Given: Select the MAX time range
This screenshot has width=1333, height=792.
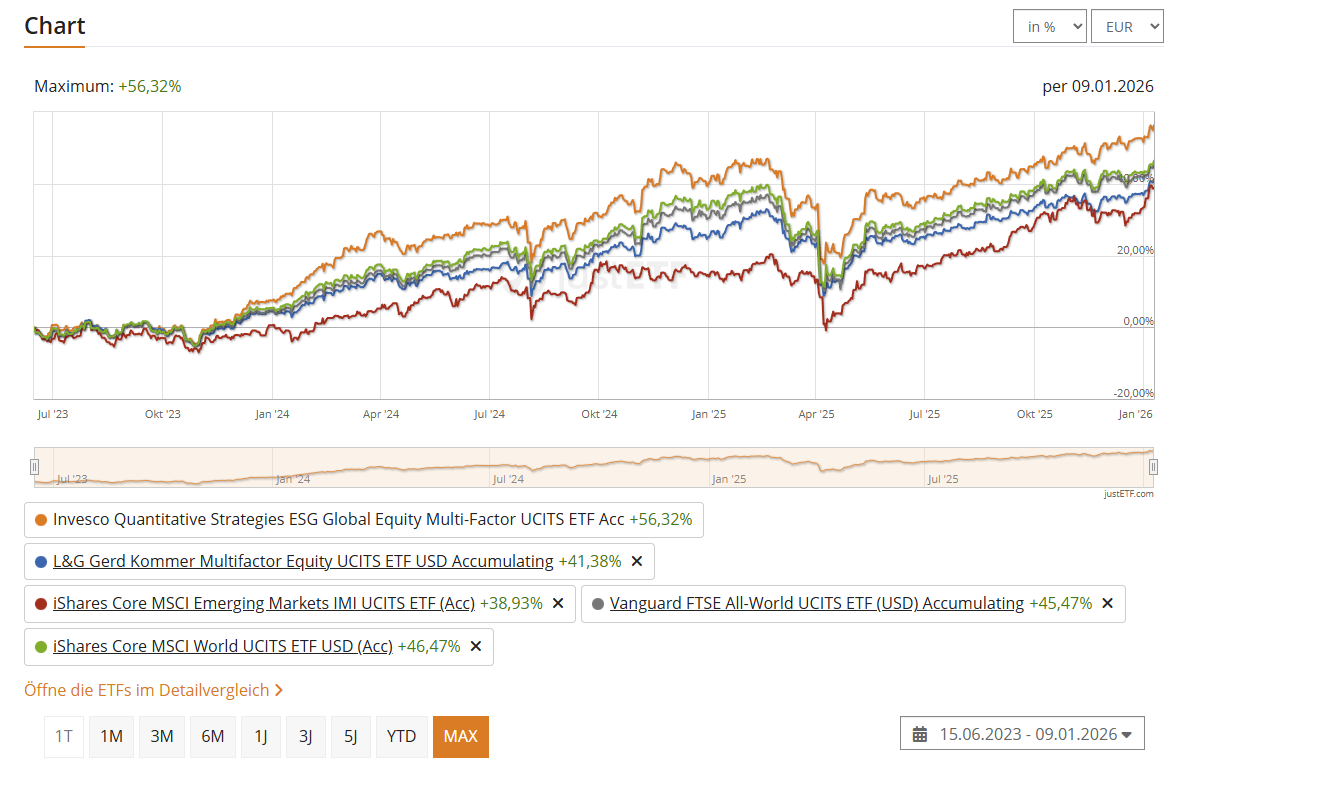Looking at the screenshot, I should tap(460, 736).
